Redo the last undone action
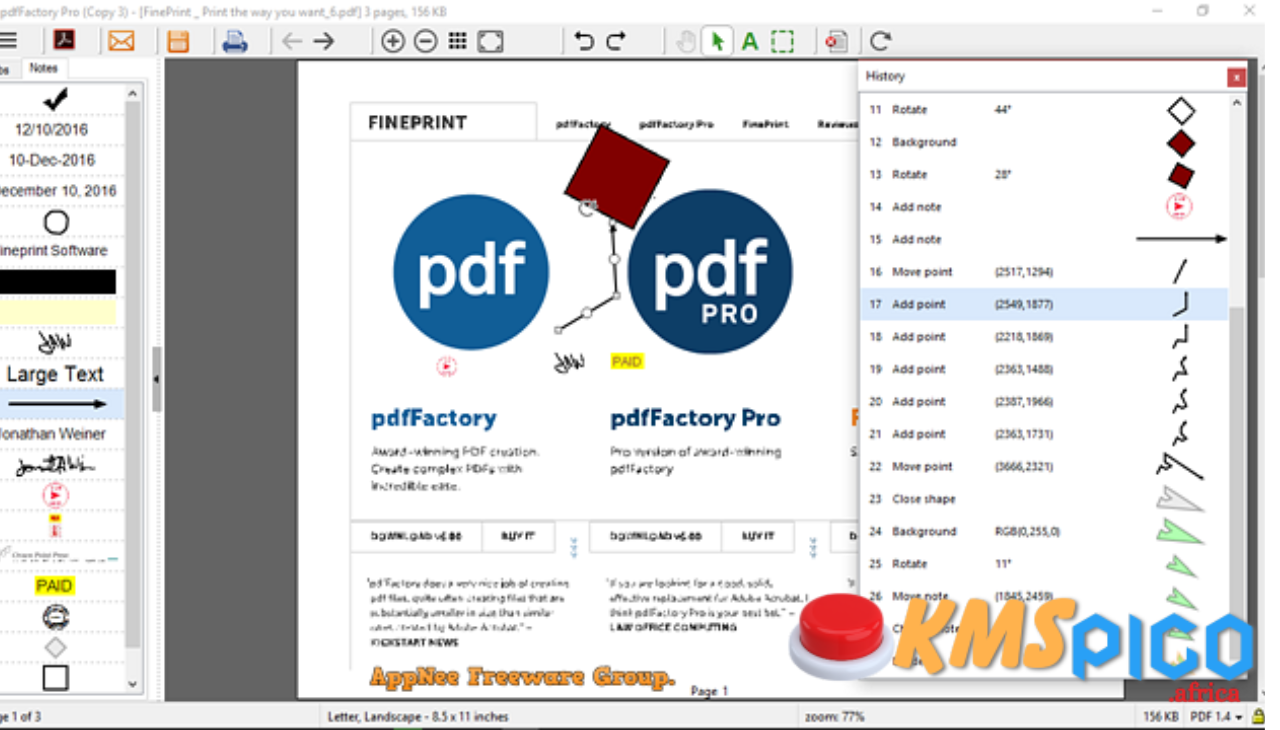This screenshot has width=1280, height=730. (616, 41)
